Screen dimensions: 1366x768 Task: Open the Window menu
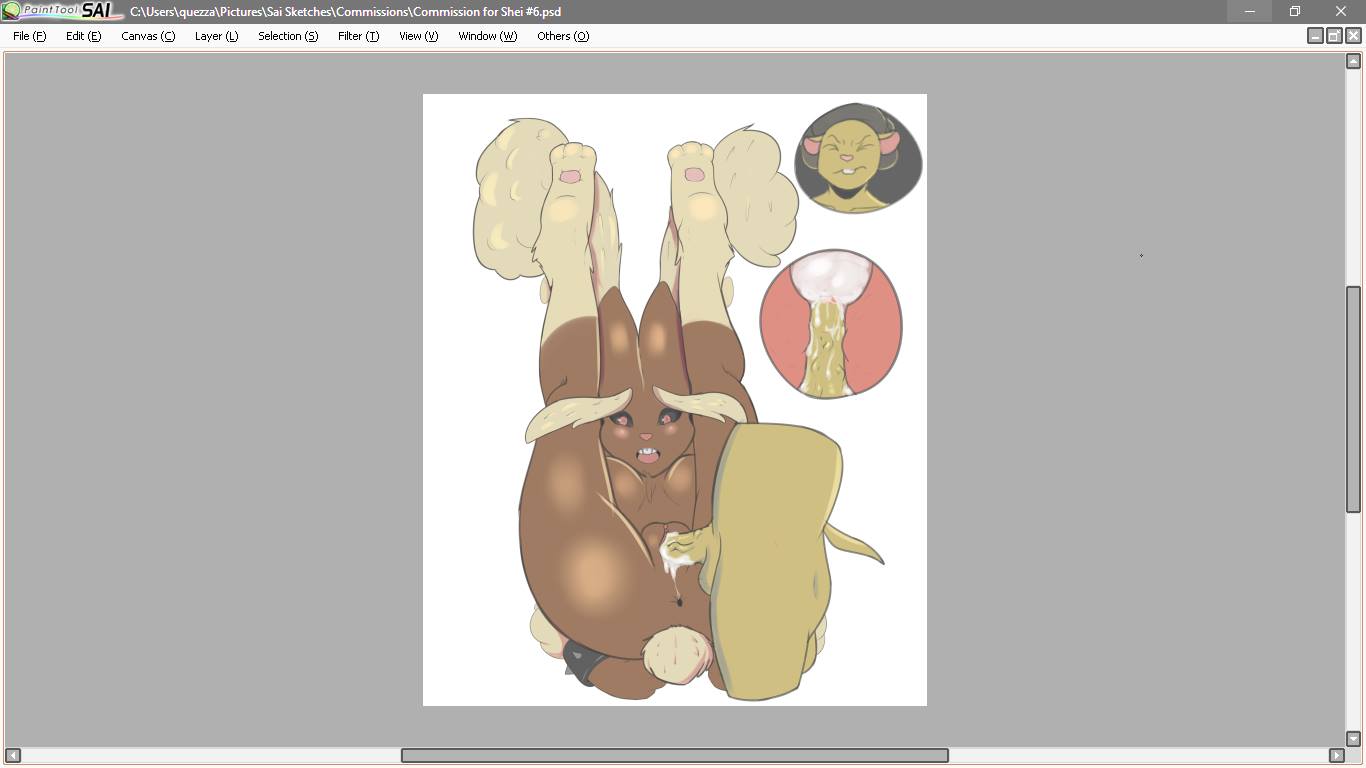coord(487,36)
